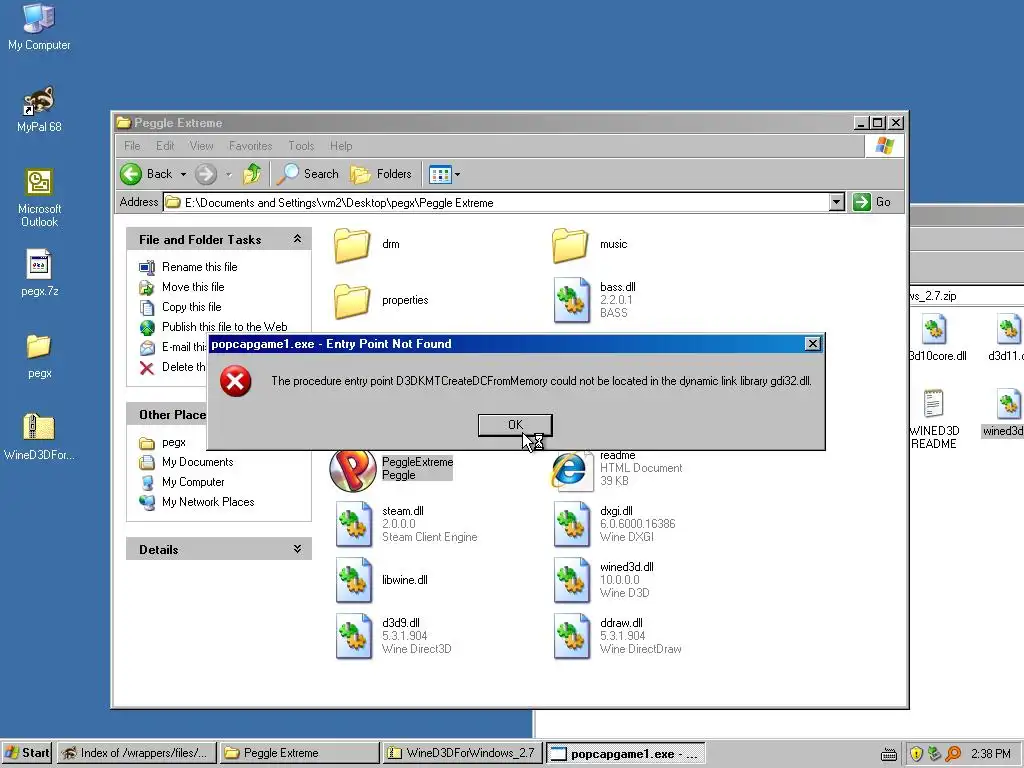Click Copy this file

(191, 307)
